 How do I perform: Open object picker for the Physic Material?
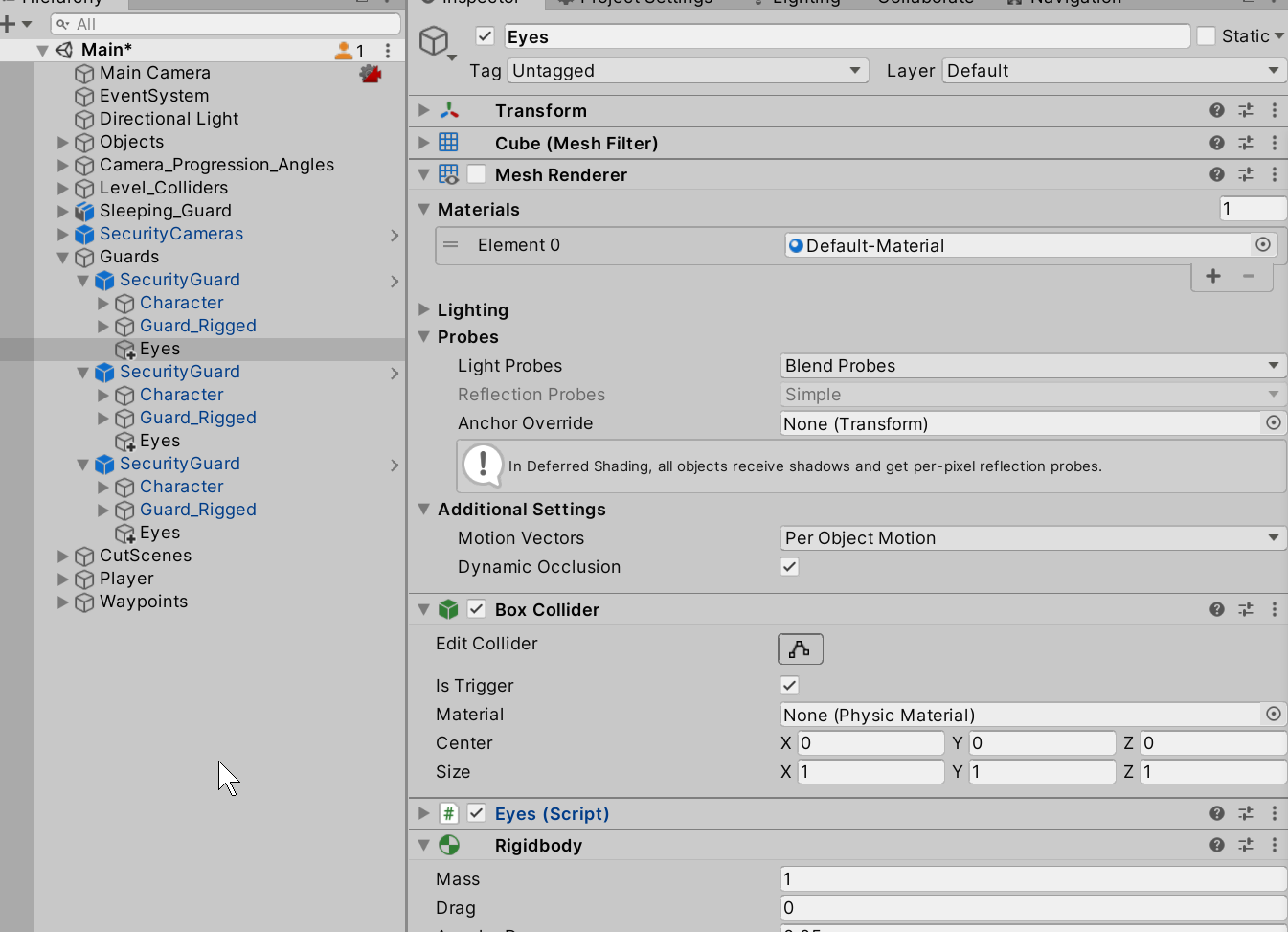1274,714
